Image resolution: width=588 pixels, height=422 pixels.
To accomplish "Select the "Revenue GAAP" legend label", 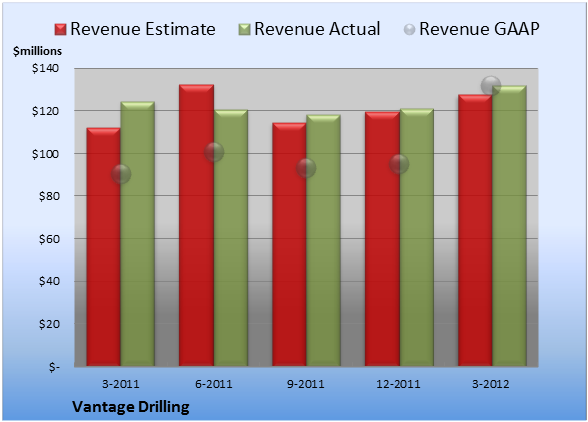I will [x=479, y=29].
